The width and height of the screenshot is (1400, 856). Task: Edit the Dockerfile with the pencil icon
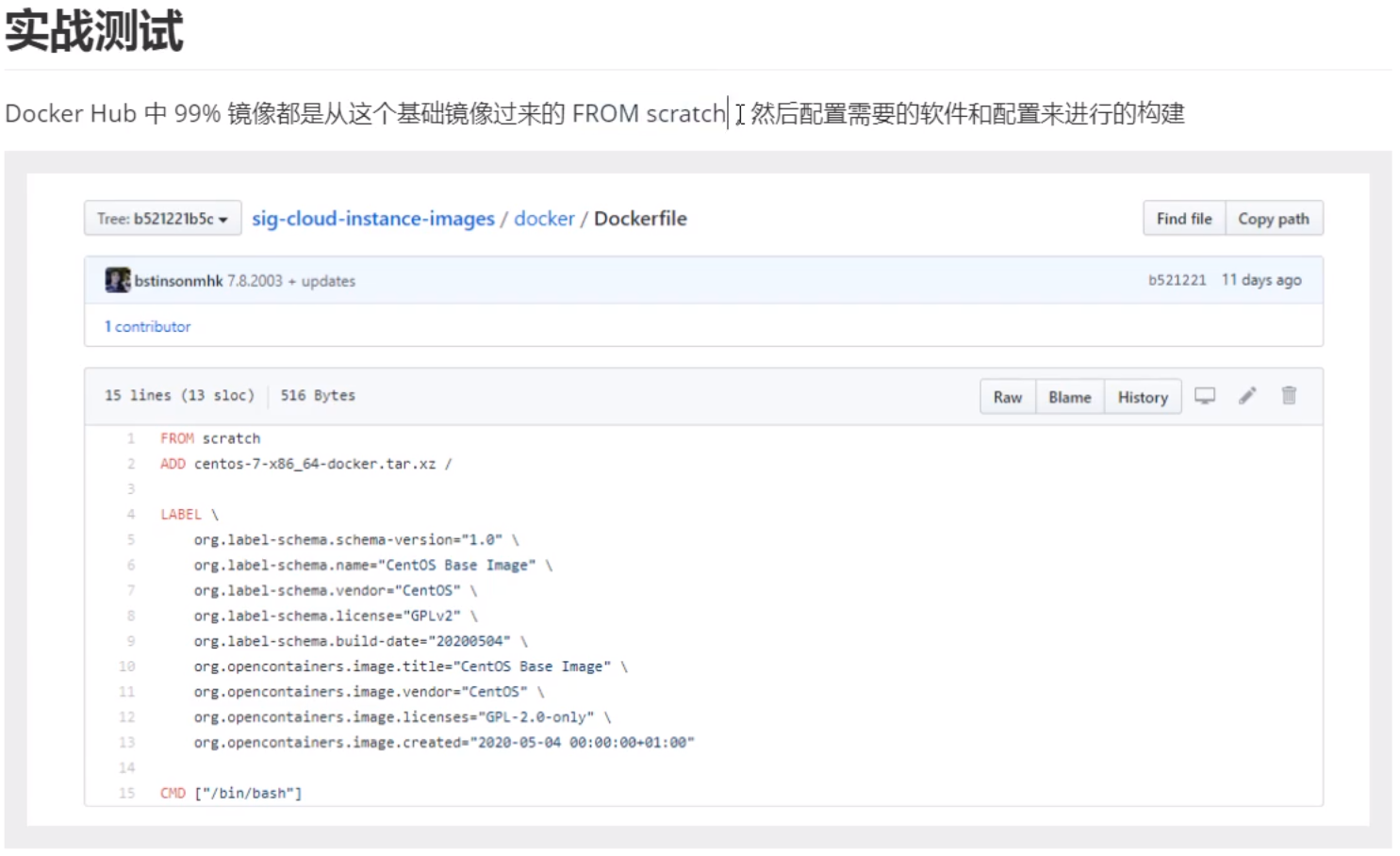tap(1247, 396)
